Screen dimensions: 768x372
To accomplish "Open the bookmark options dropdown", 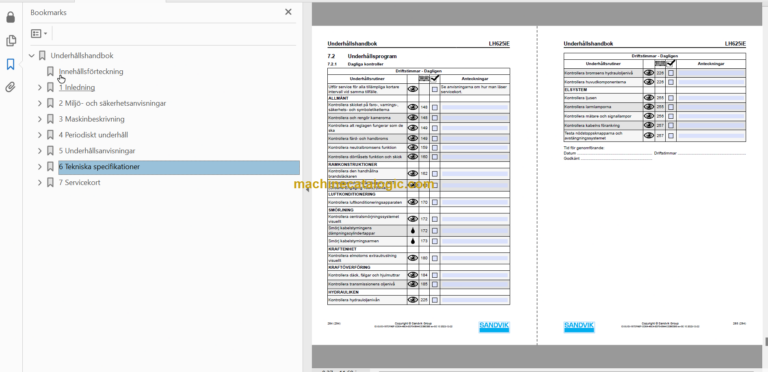I will [x=39, y=34].
